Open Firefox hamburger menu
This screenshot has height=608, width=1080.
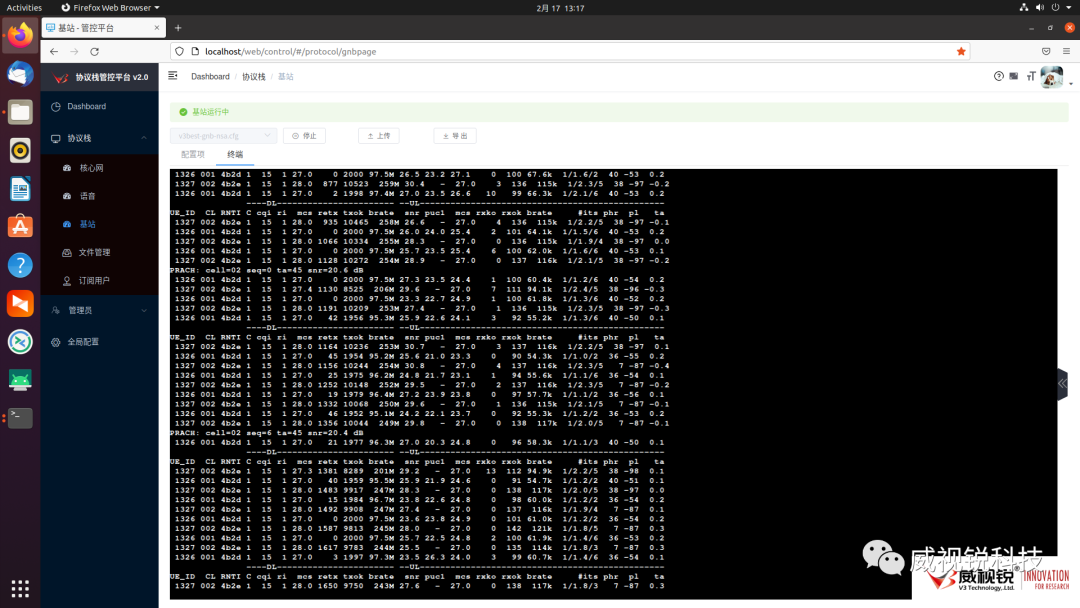[1066, 52]
